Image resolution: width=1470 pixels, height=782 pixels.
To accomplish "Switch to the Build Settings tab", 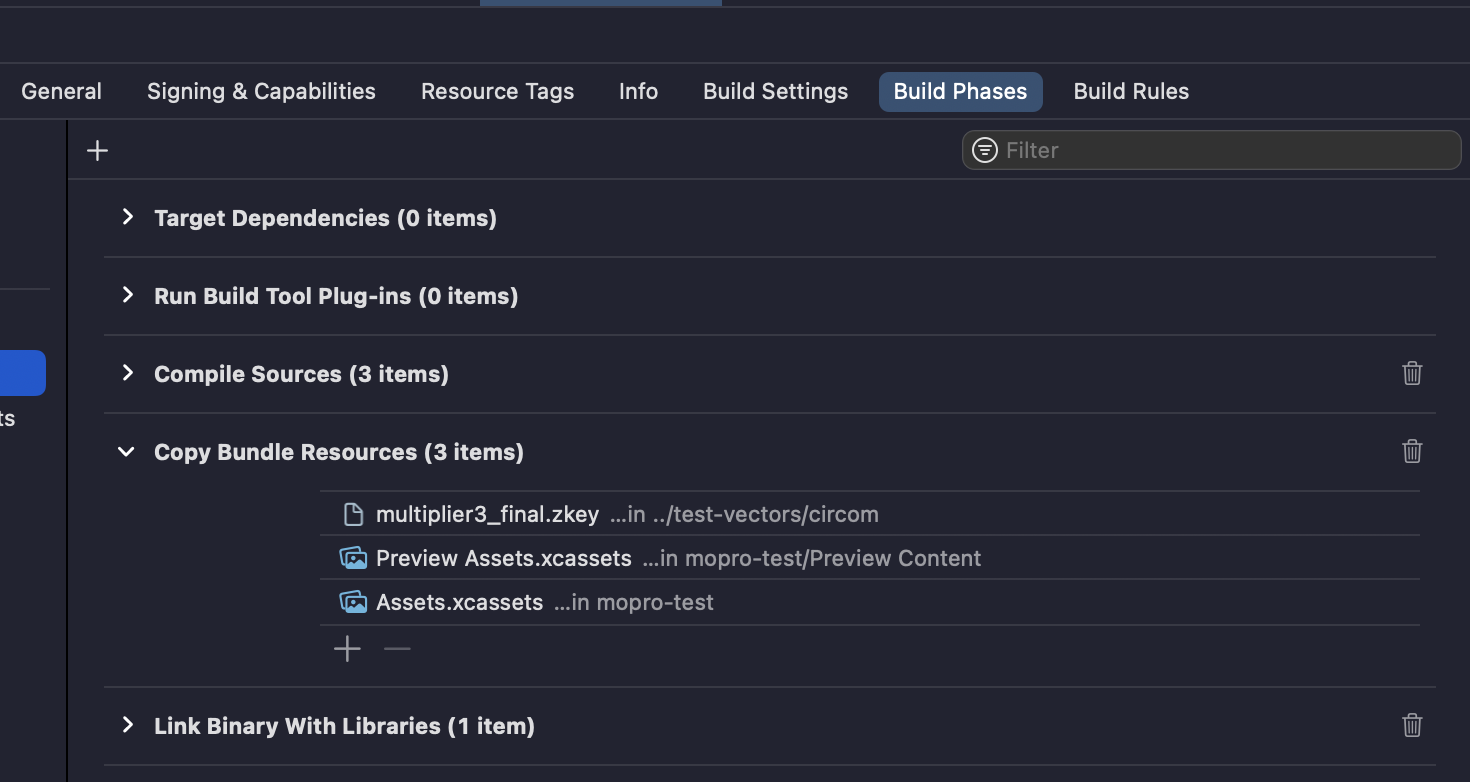I will 775,91.
